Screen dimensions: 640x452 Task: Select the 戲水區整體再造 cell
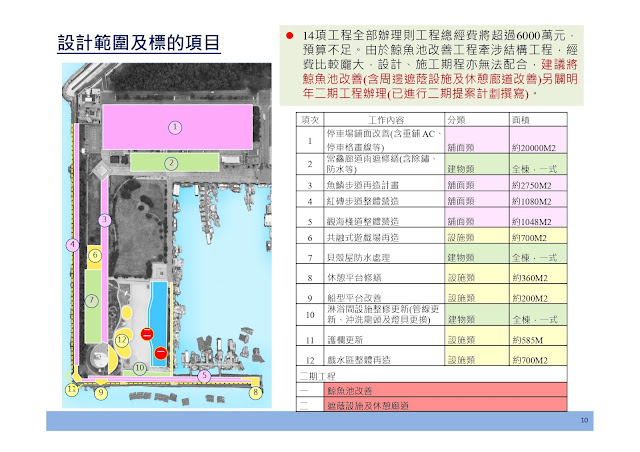pos(384,356)
